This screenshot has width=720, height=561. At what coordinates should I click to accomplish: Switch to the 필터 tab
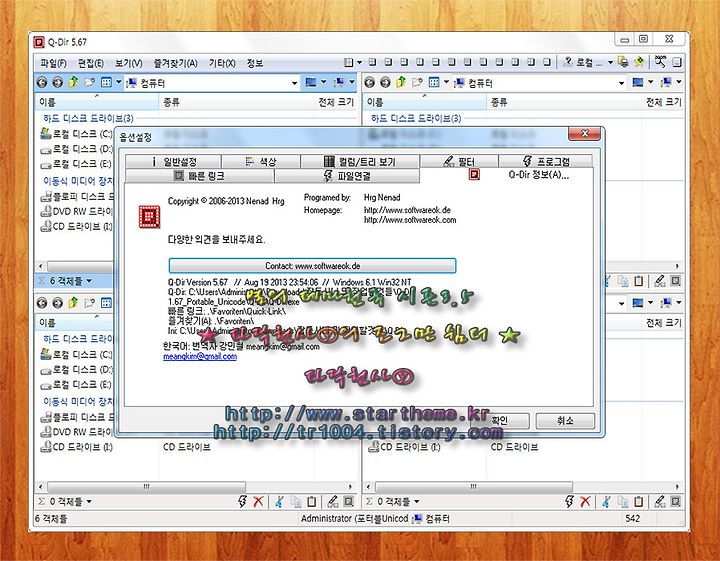pos(459,162)
